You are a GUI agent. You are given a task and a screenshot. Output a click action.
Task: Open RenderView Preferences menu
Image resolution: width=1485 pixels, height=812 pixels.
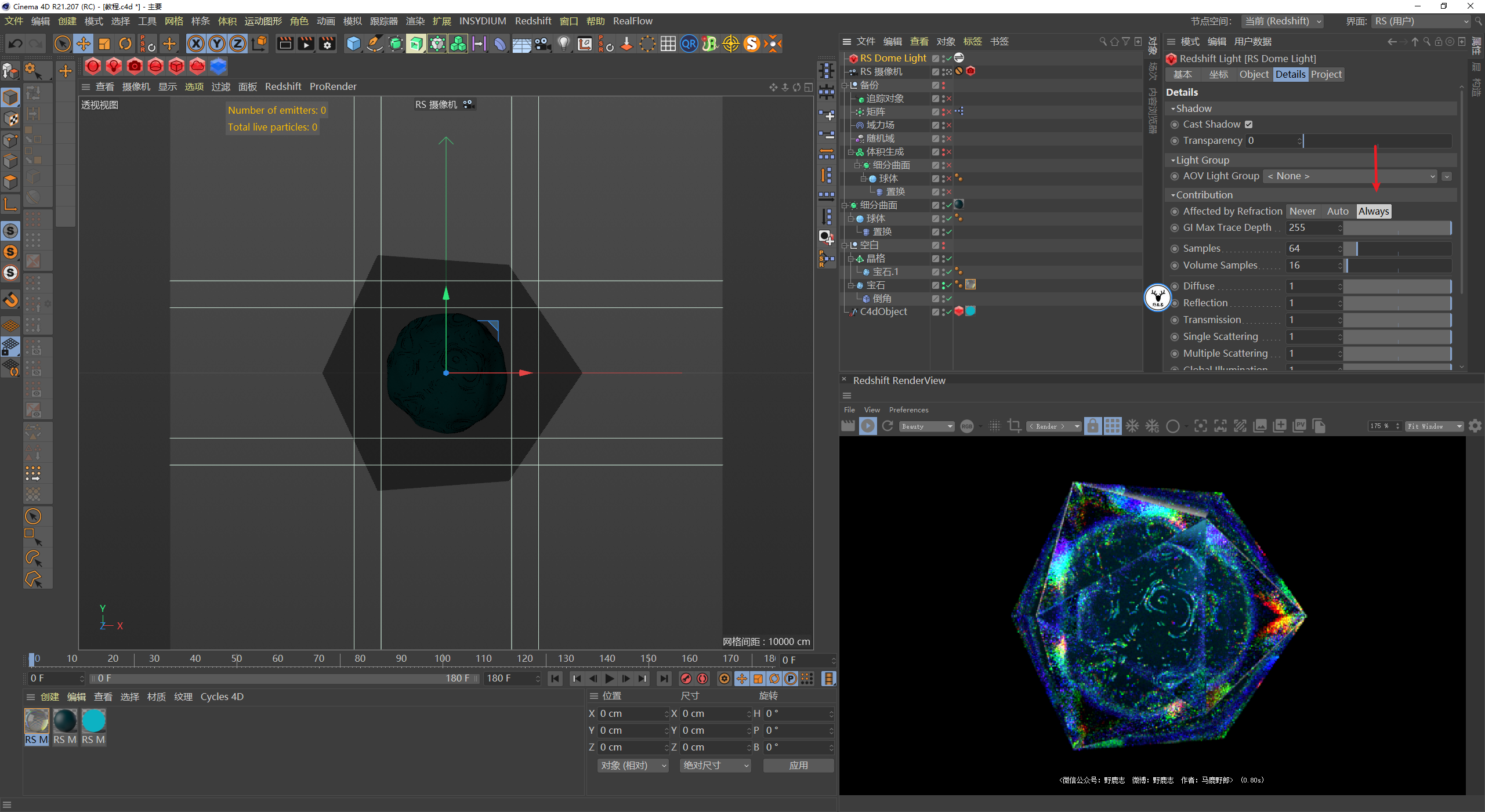tap(908, 410)
